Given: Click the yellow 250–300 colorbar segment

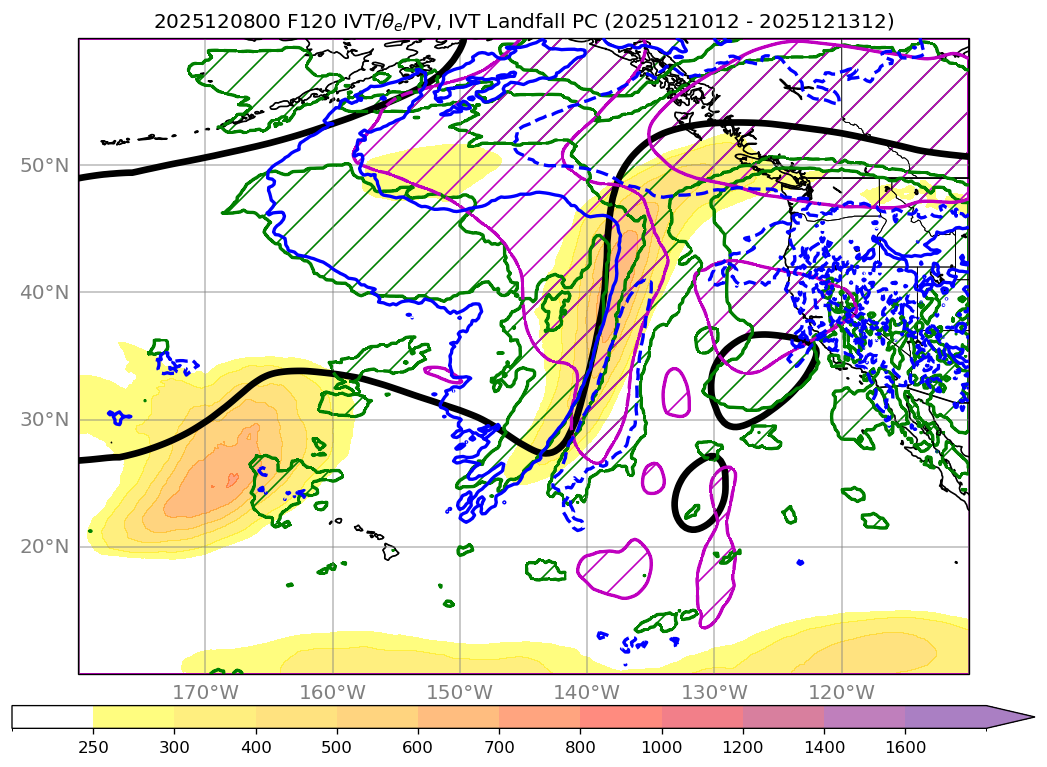Looking at the screenshot, I should pyautogui.click(x=133, y=717).
